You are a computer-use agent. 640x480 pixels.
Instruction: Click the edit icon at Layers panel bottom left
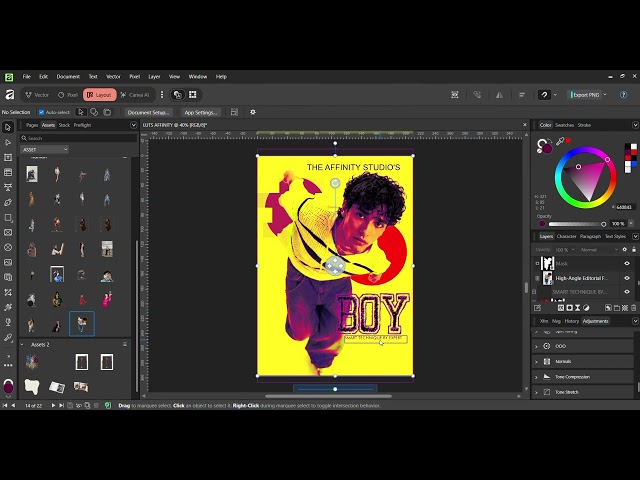538,308
